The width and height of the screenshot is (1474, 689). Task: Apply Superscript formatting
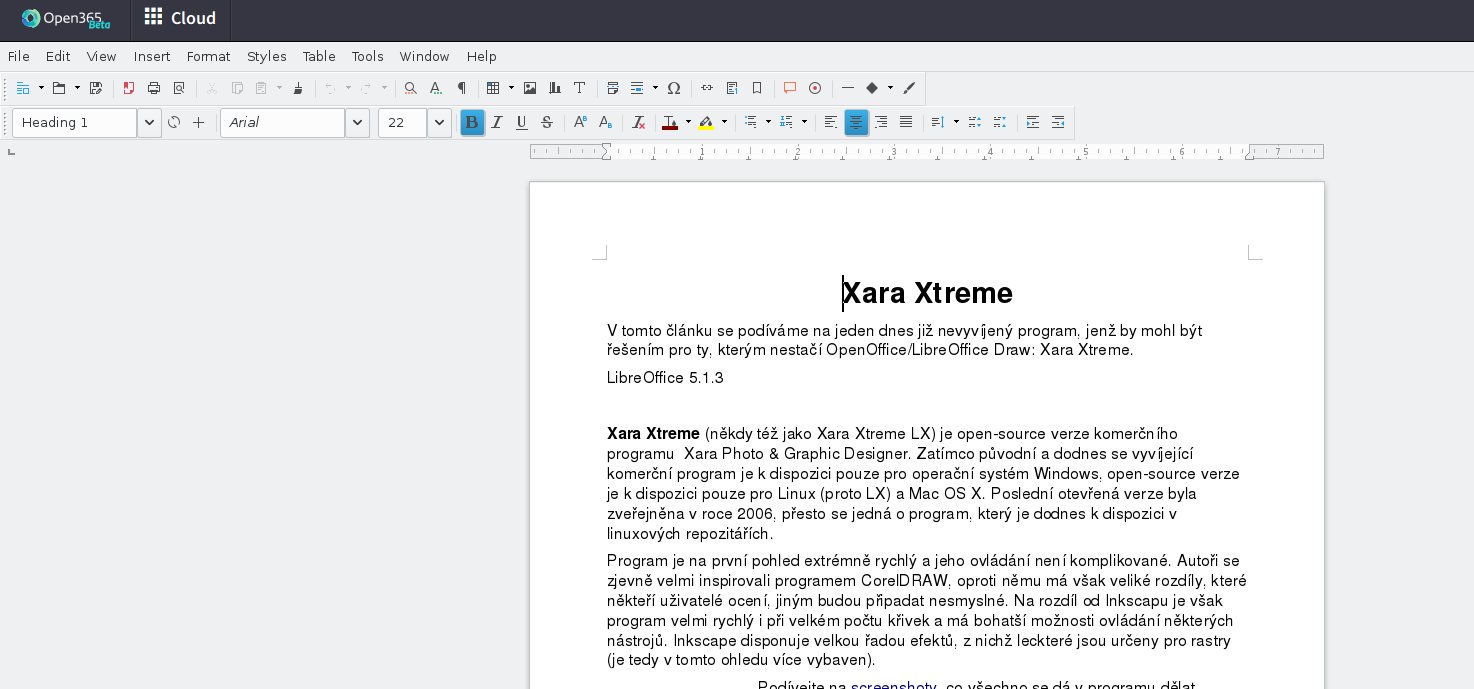[580, 122]
